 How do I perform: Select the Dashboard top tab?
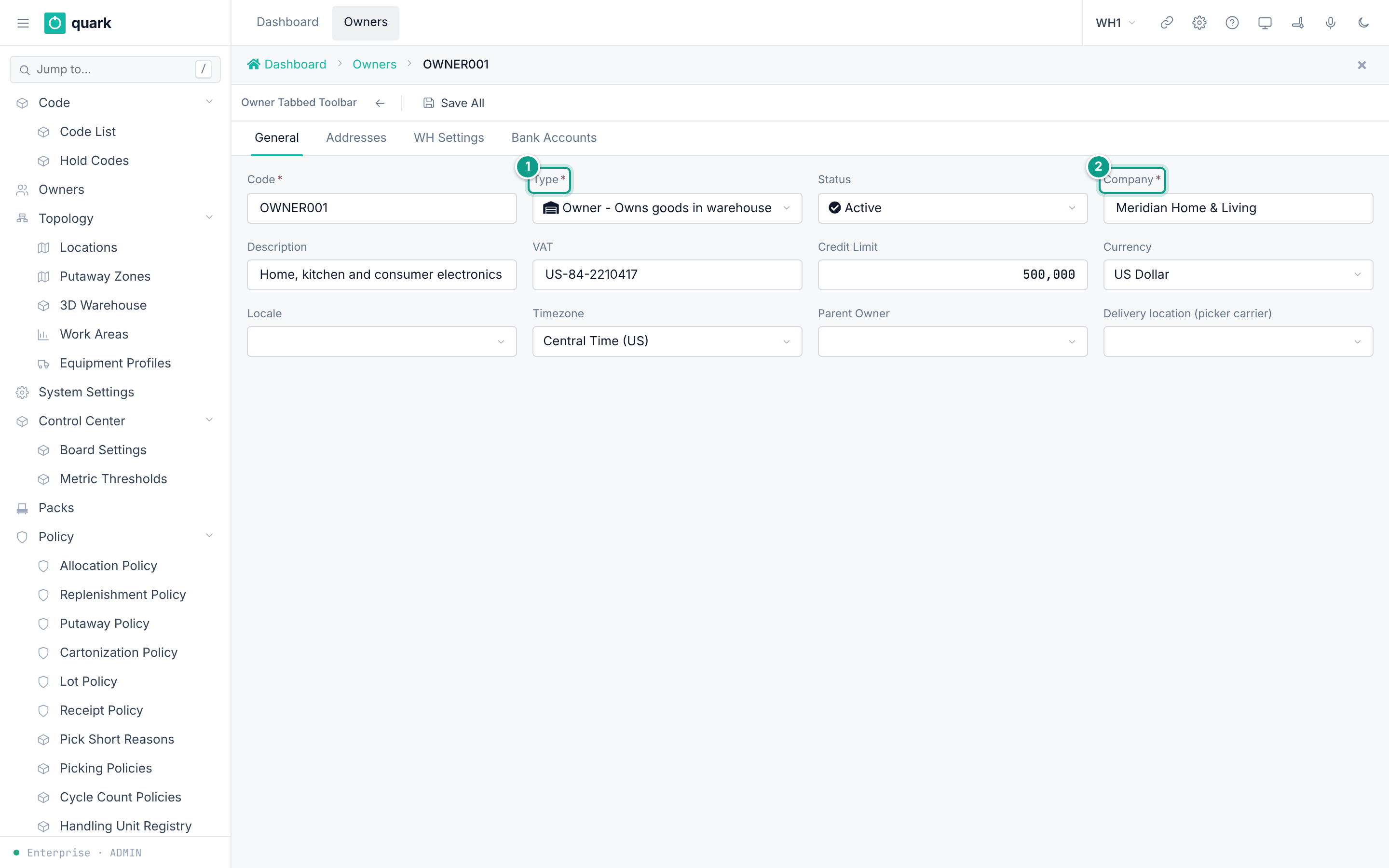tap(287, 22)
